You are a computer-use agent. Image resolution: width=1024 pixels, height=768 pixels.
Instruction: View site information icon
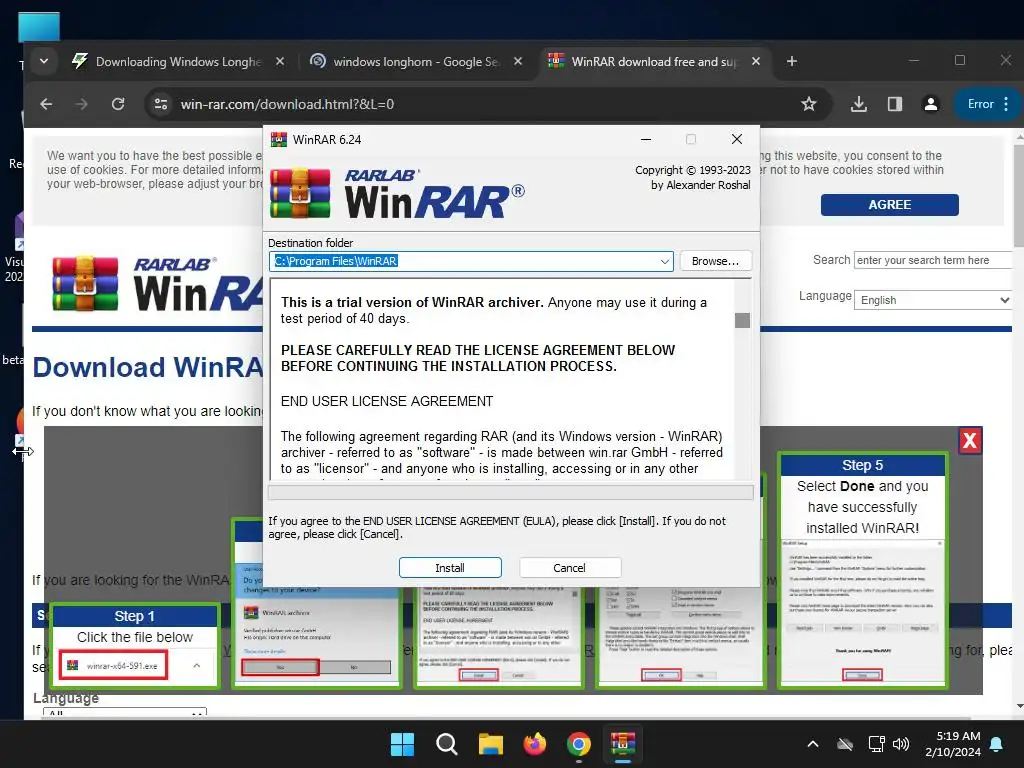(161, 104)
